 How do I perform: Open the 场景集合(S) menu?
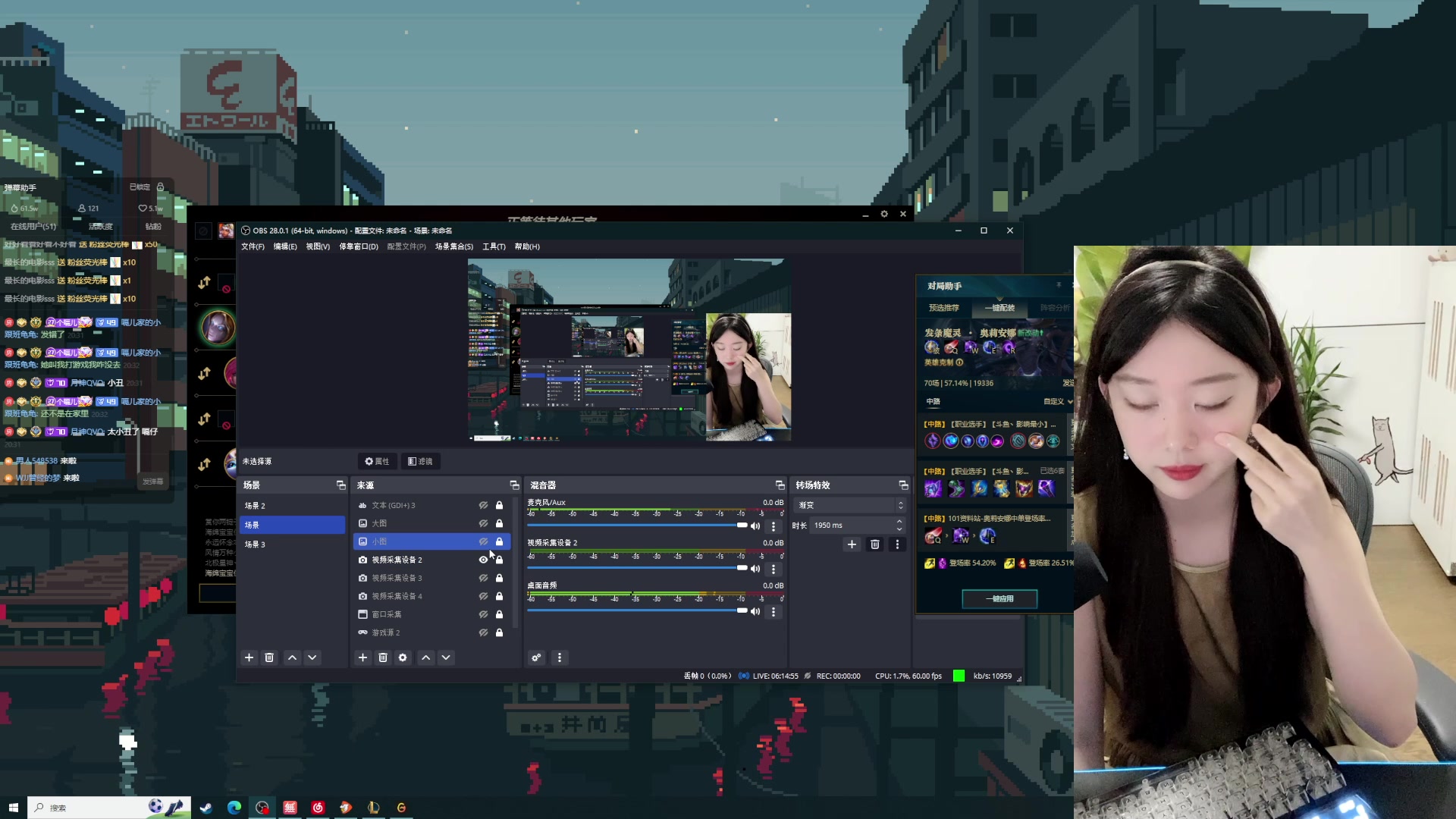[454, 246]
